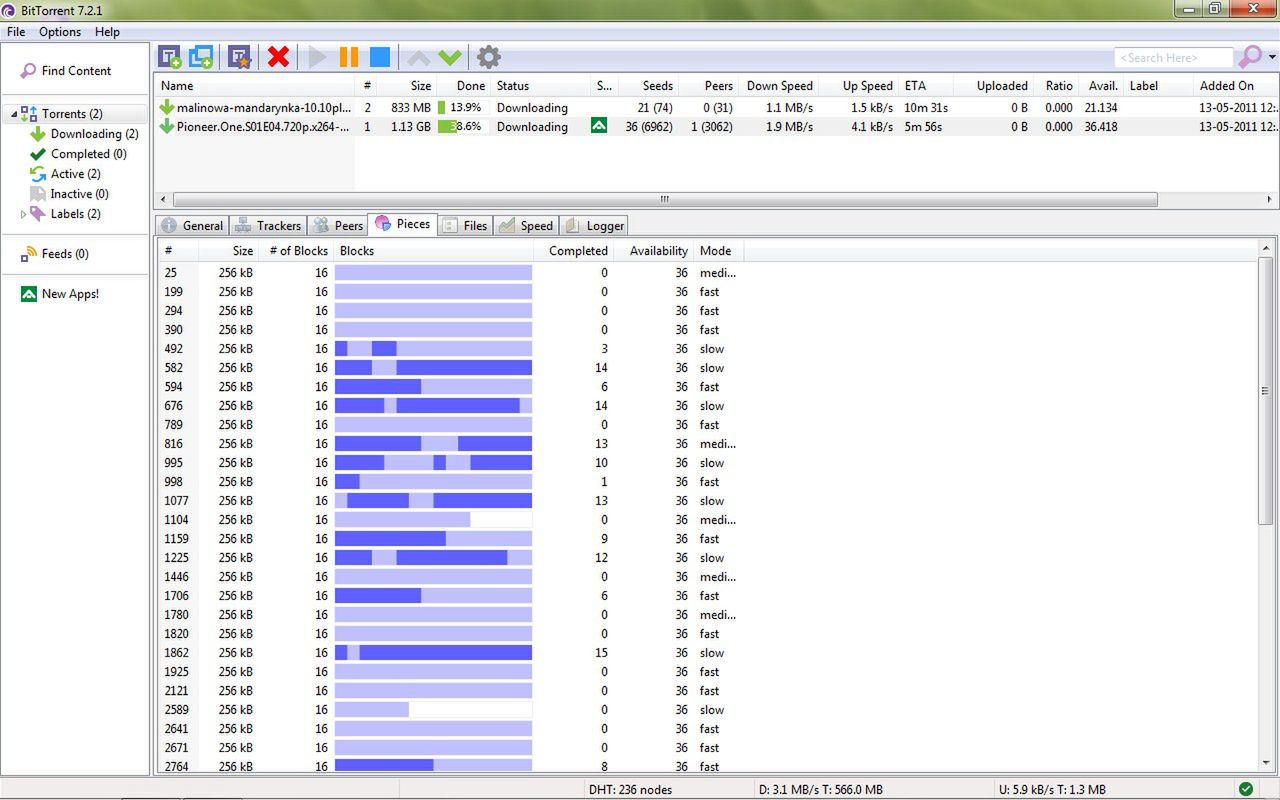Open the Options menu
The width and height of the screenshot is (1280, 800).
coord(60,32)
